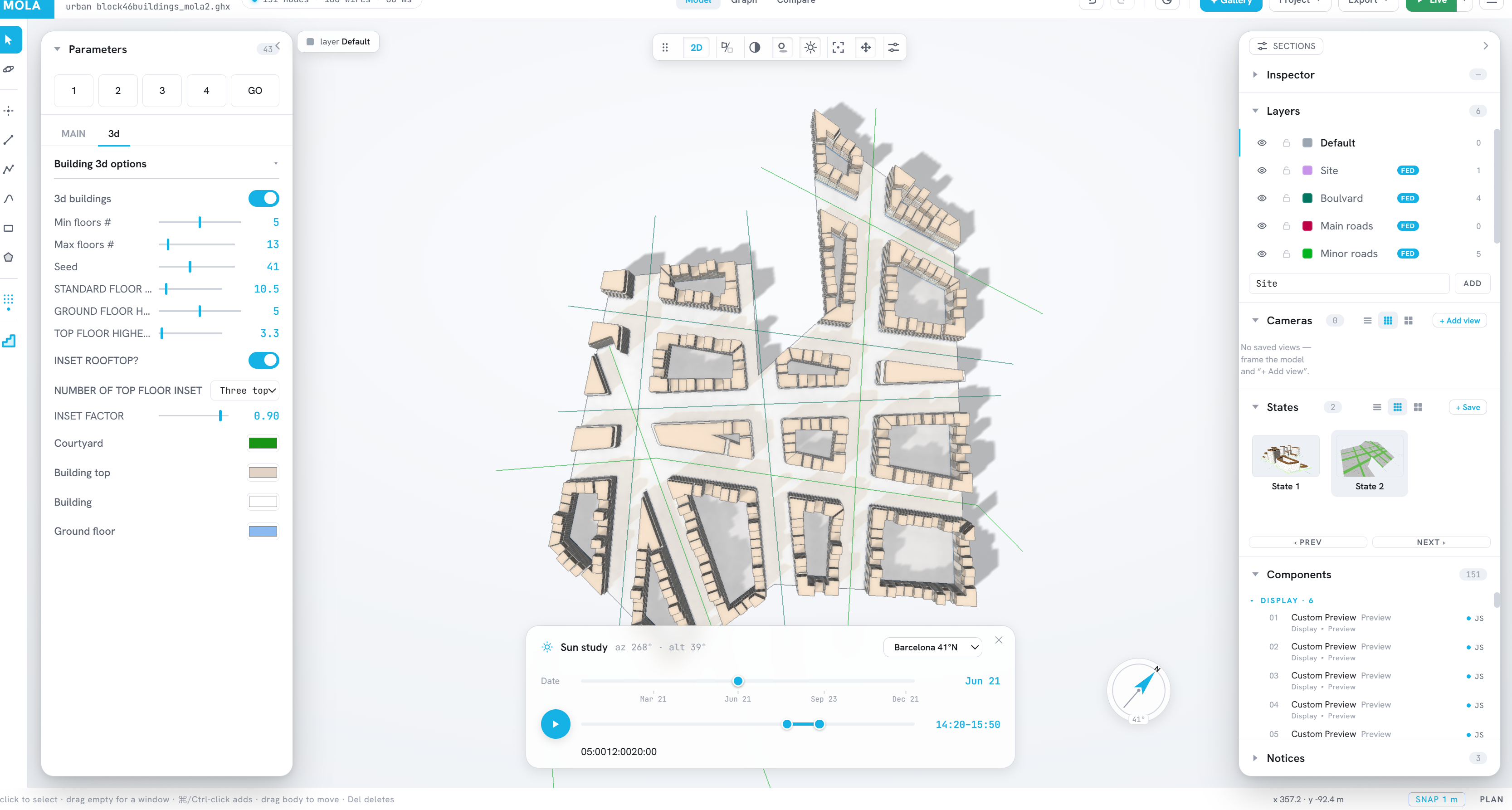Switch viewport to 2D mode
Viewport: 1512px width, 810px height.
click(696, 48)
